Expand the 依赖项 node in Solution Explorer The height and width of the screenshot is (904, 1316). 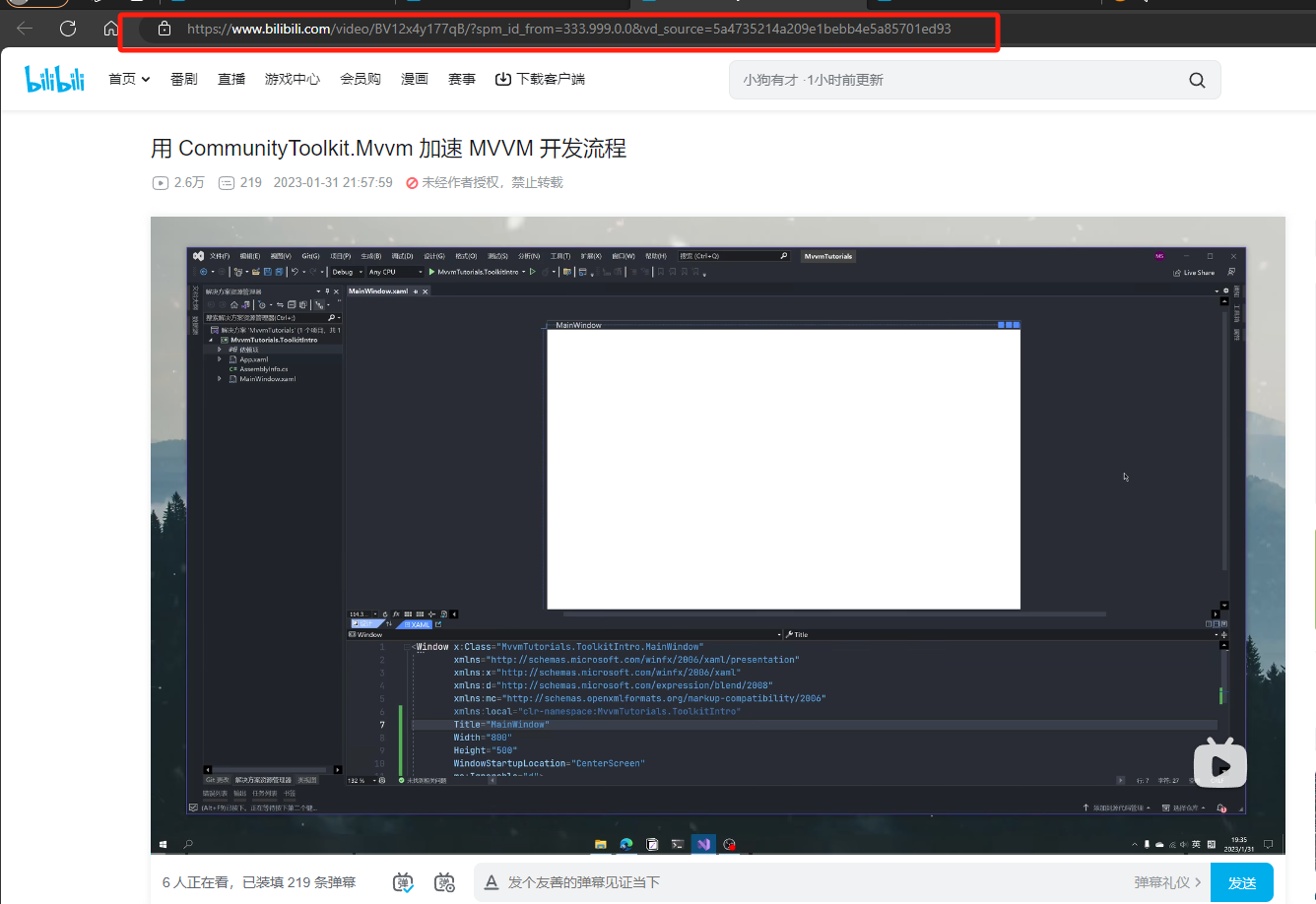pyautogui.click(x=219, y=350)
